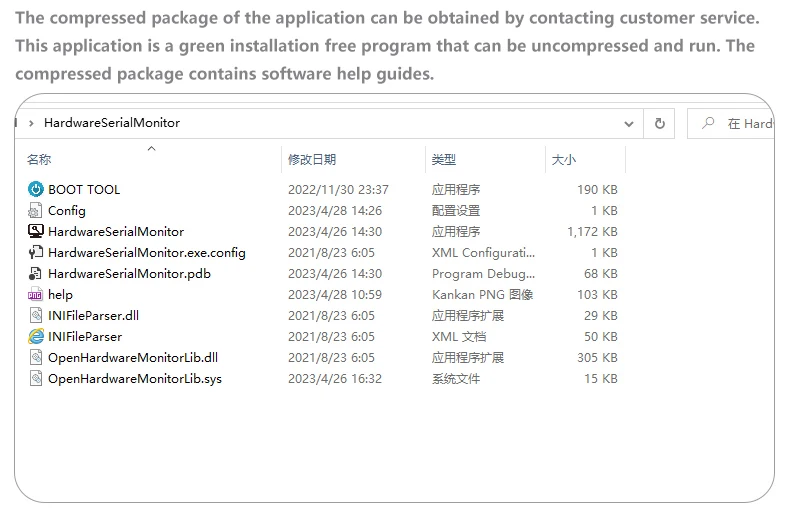
Task: Sort files by 类型 column header
Action: coord(444,160)
